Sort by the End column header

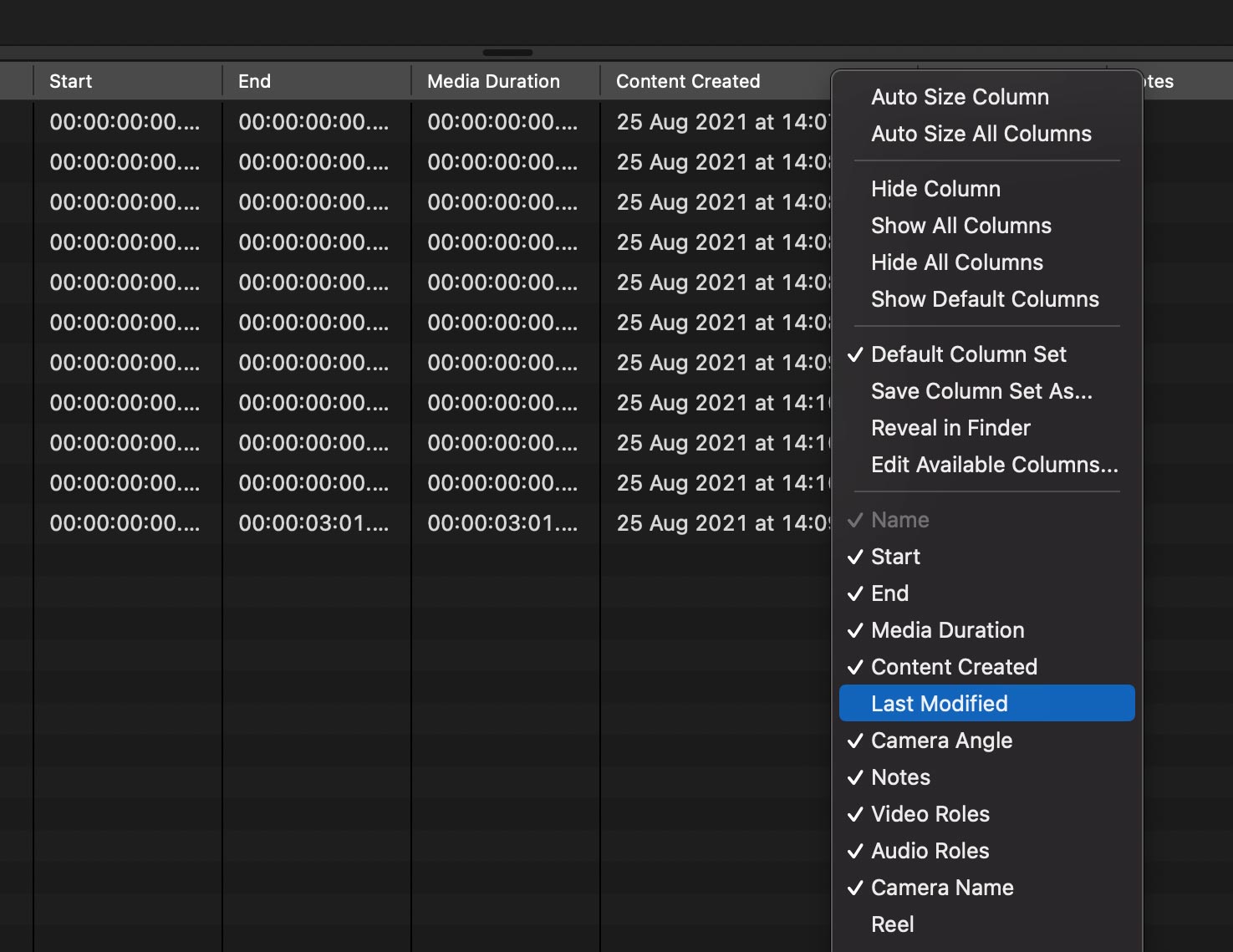(x=317, y=81)
